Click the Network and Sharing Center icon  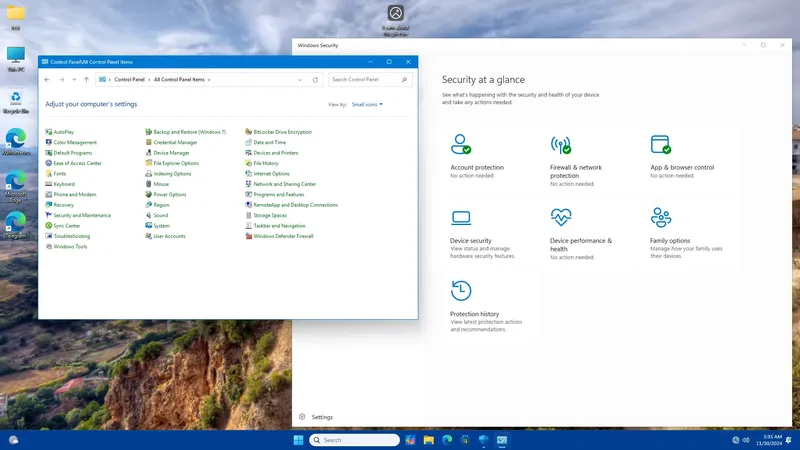point(248,184)
